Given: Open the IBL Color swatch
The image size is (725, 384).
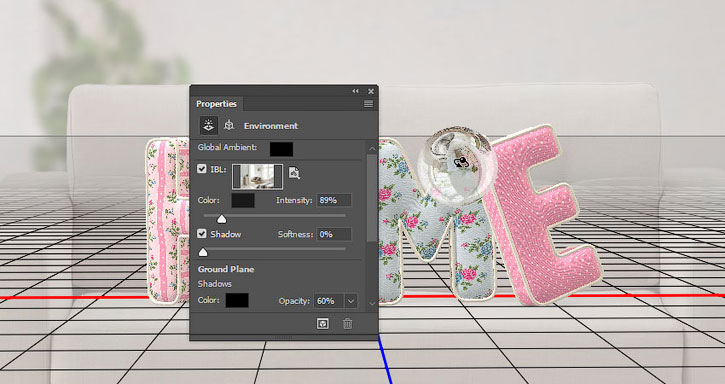Looking at the screenshot, I should [243, 200].
